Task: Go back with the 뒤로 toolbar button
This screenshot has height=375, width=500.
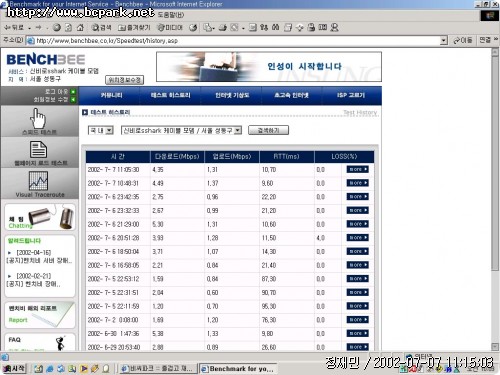Action: 14,28
